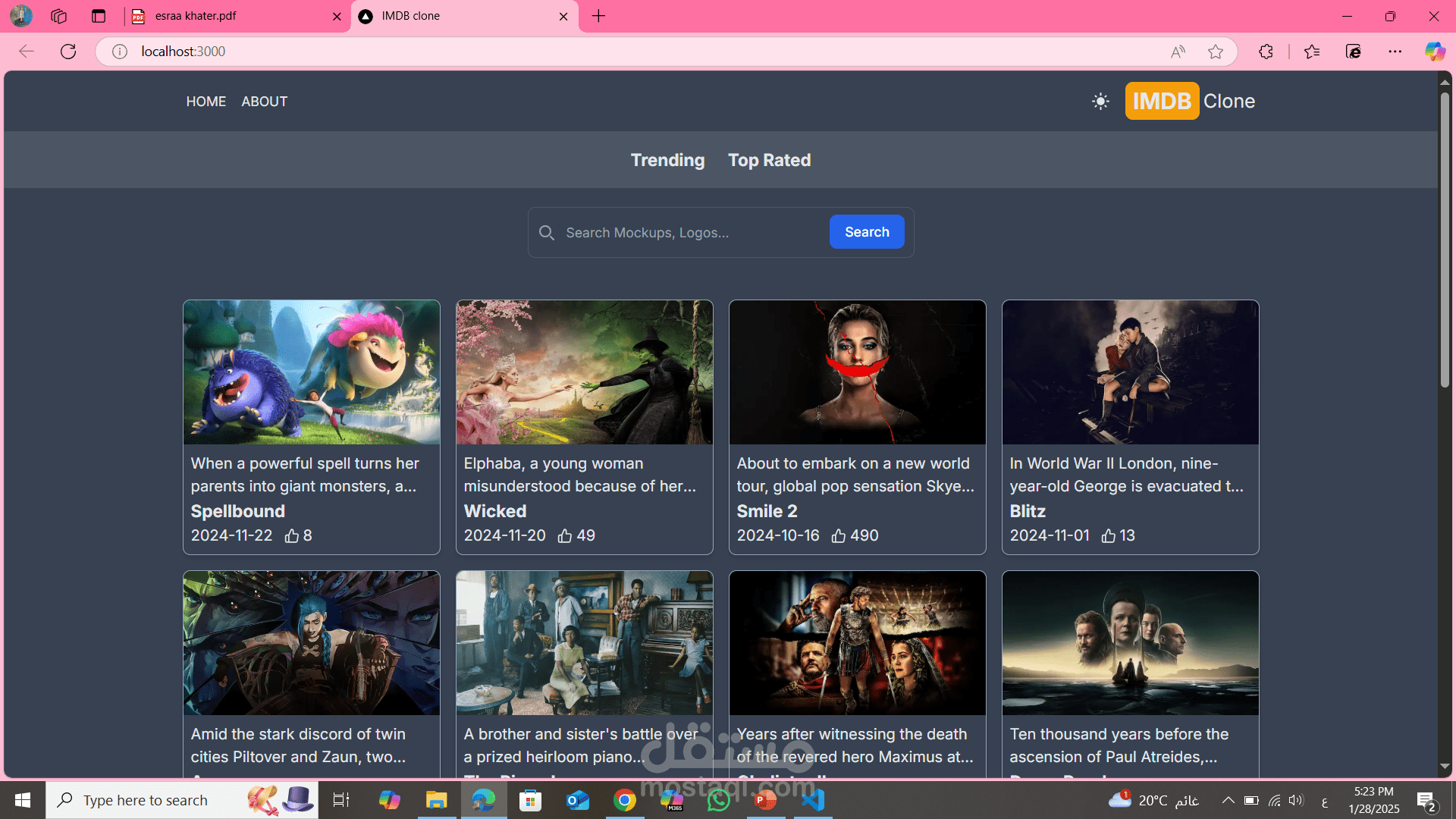Click the thumbs-up icon on Smile 2
This screenshot has height=819, width=1456.
pyautogui.click(x=838, y=536)
